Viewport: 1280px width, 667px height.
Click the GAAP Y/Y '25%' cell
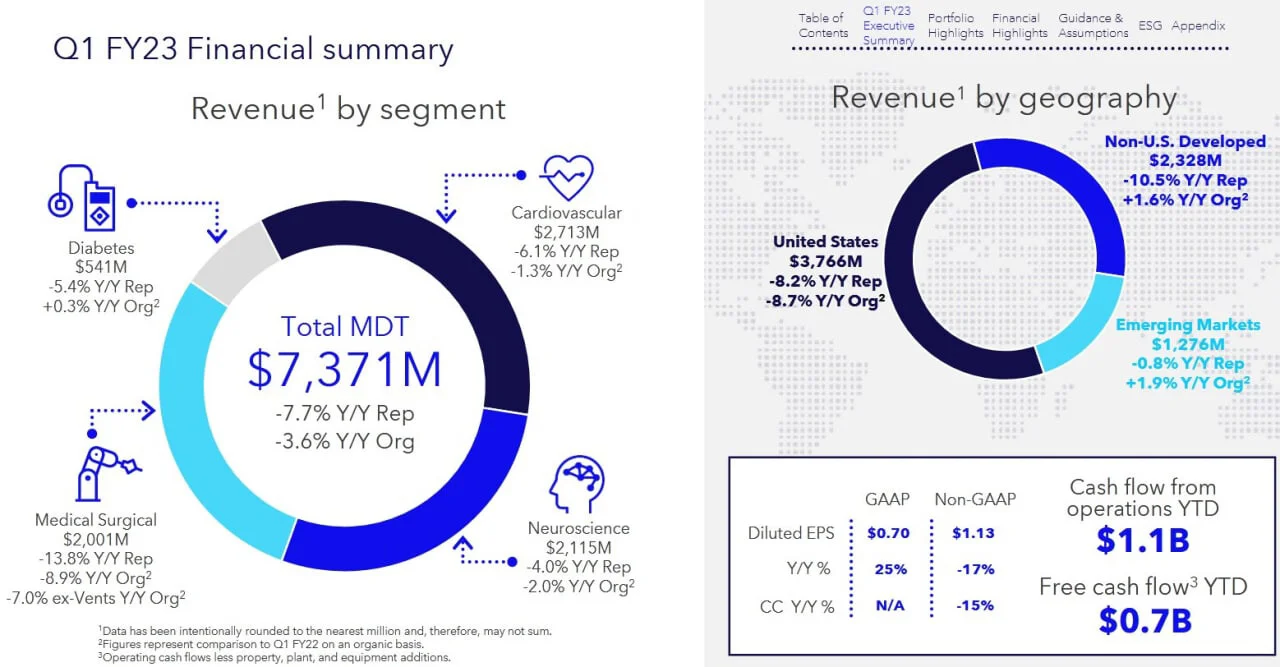890,569
